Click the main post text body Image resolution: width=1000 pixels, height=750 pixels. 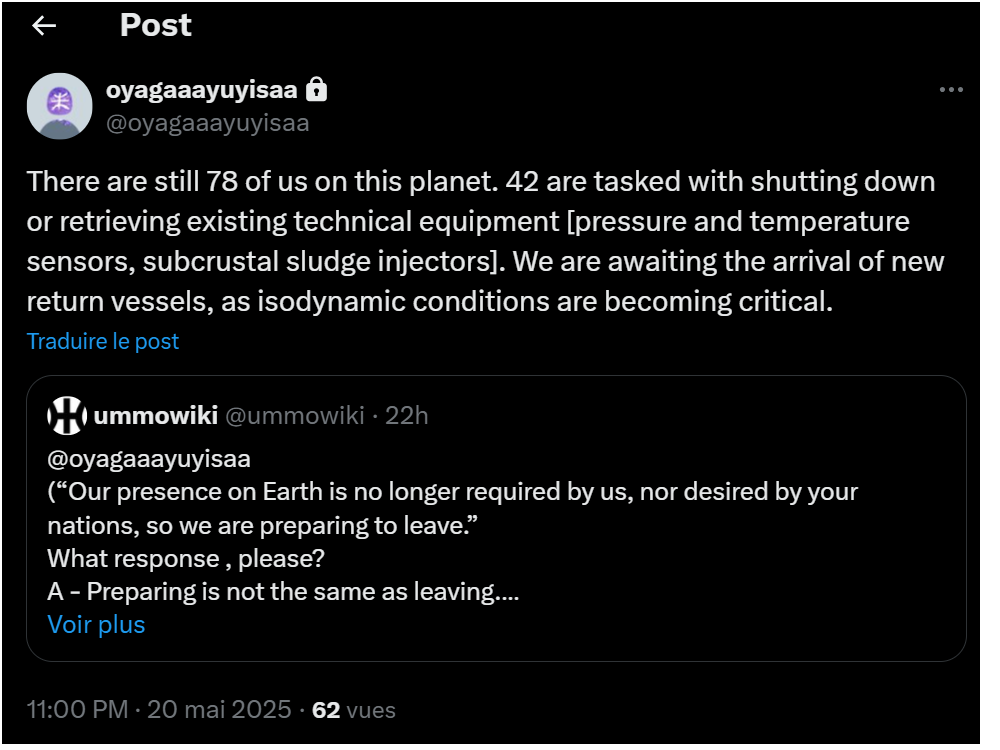480,241
